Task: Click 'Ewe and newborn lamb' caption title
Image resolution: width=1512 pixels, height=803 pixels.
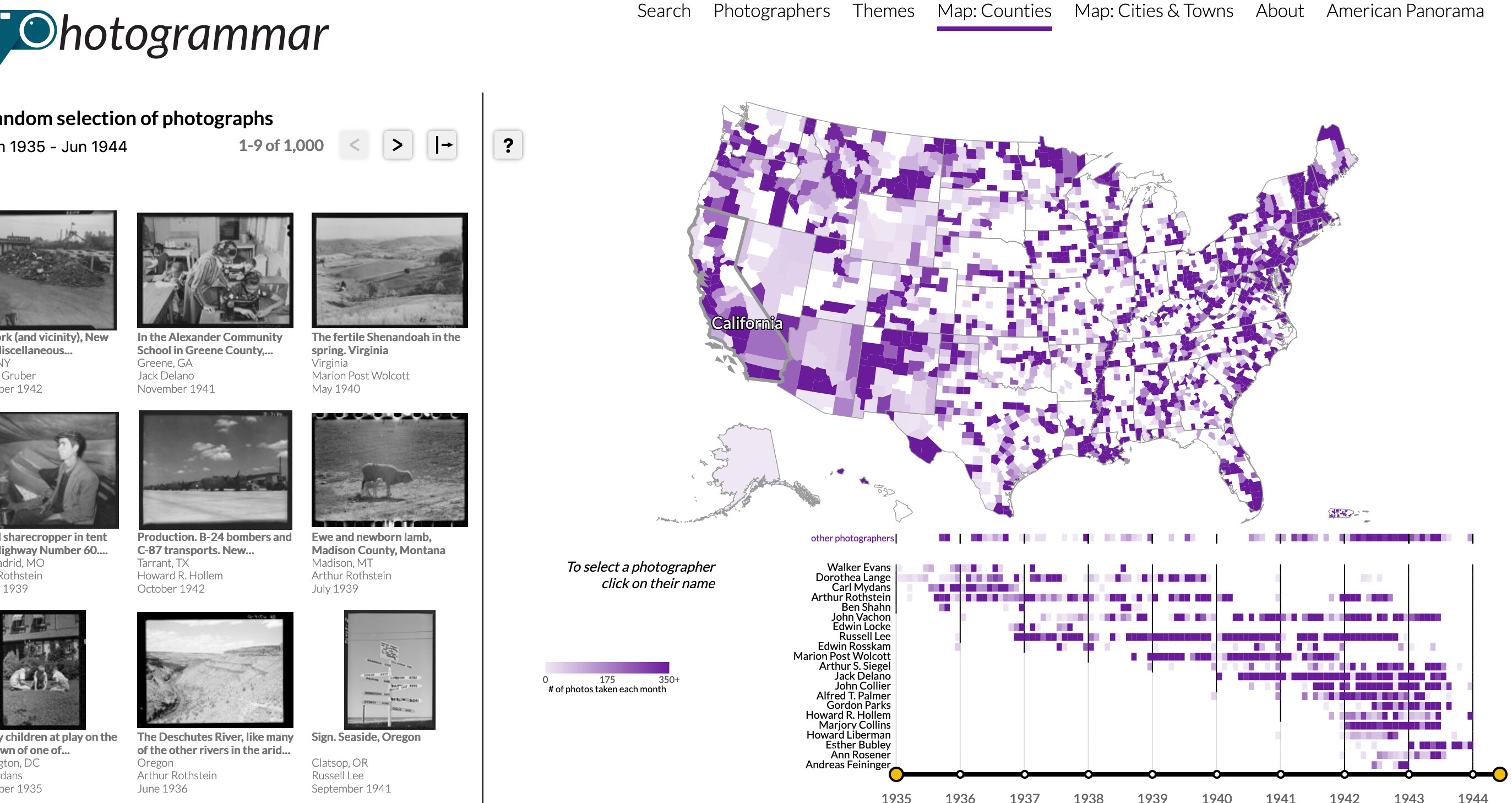Action: pyautogui.click(x=378, y=544)
